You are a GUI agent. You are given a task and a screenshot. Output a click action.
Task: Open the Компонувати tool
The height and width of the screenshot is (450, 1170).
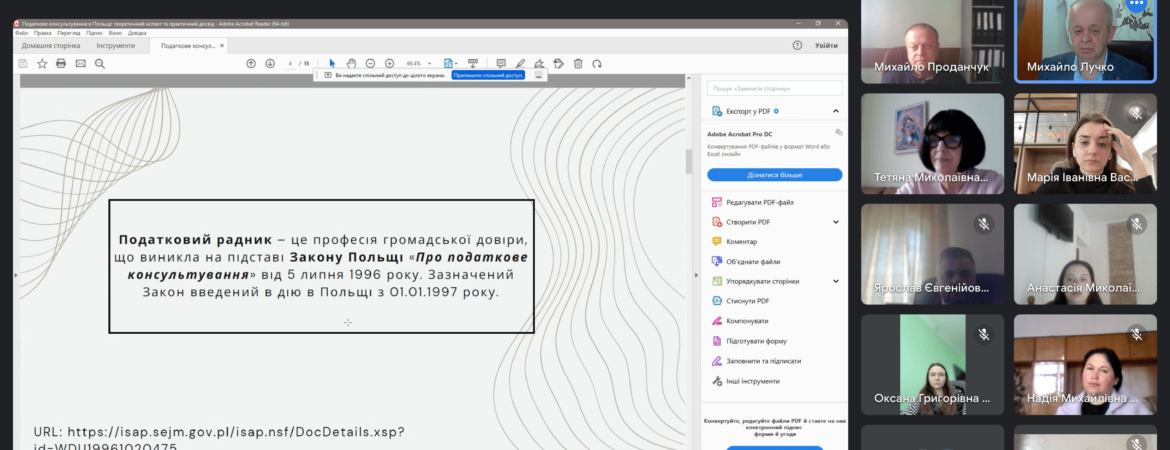tap(740, 321)
